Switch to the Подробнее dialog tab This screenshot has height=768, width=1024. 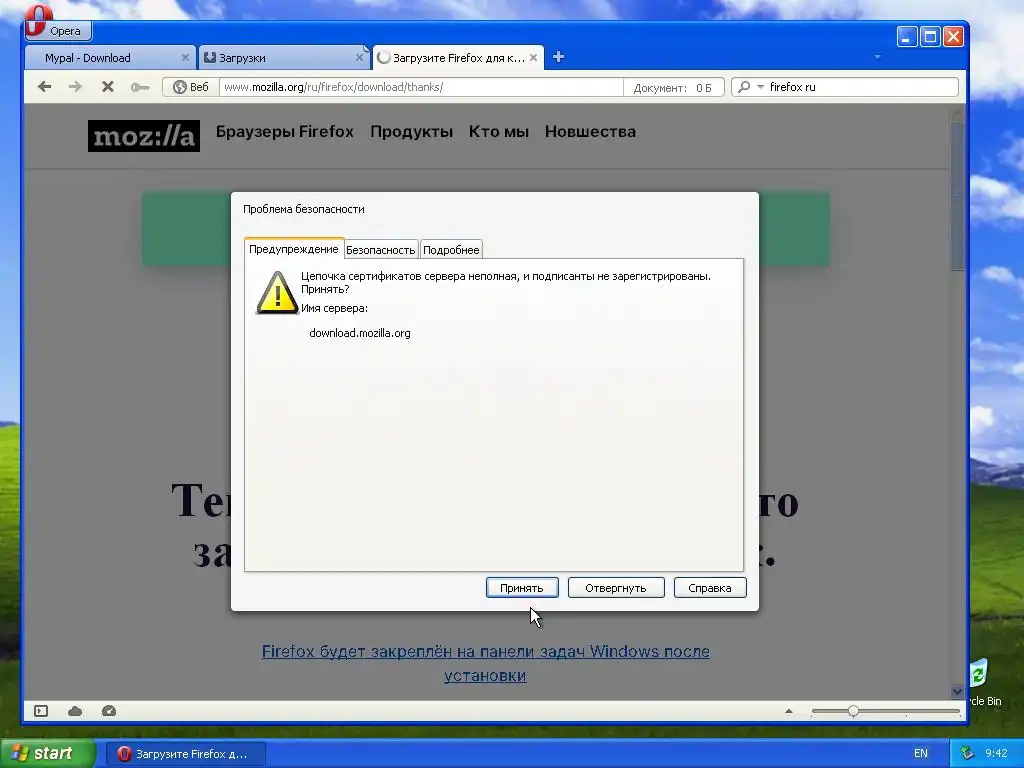(451, 249)
